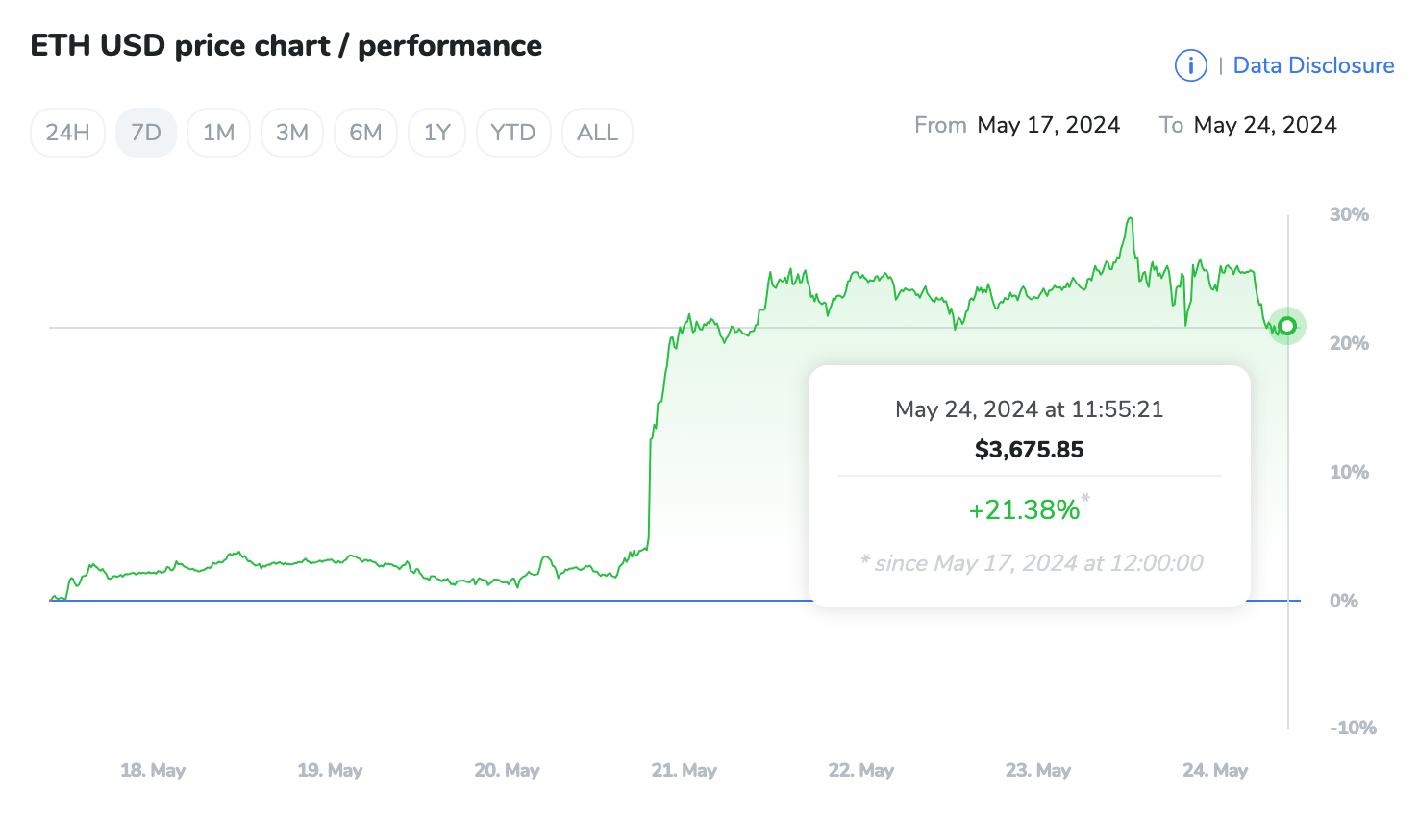Select the 7D time range
1419x840 pixels.
(146, 133)
